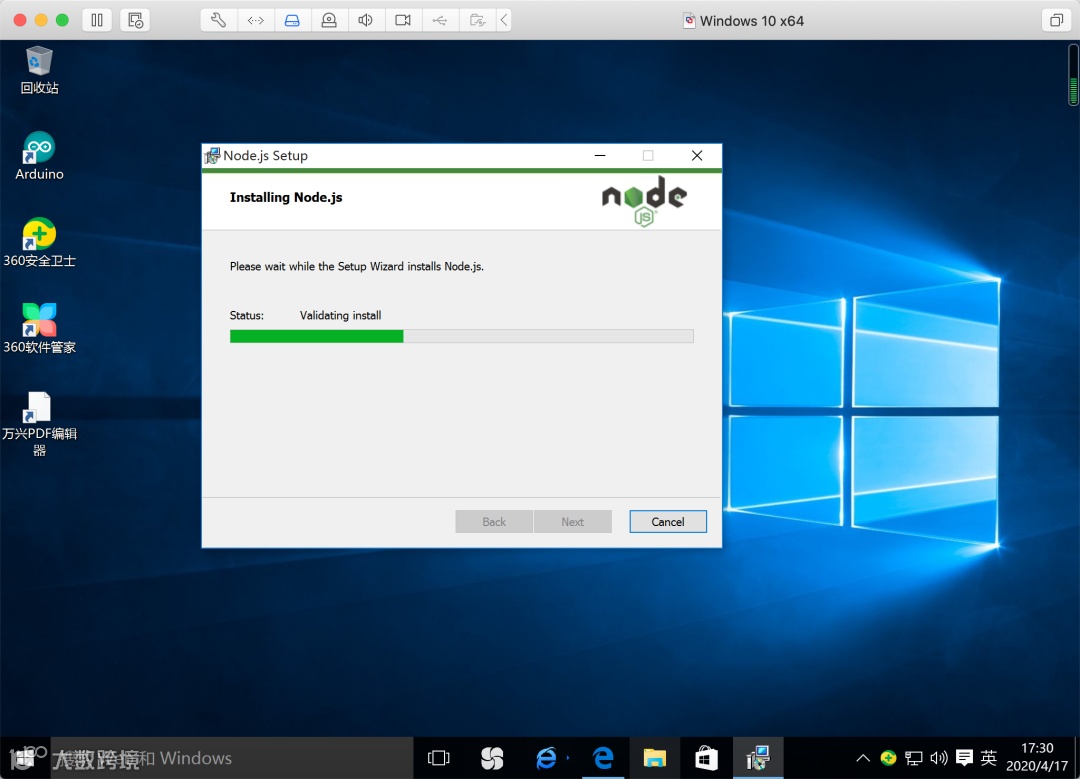Click the Node.js logo in the installer
The height and width of the screenshot is (779, 1080).
point(644,200)
